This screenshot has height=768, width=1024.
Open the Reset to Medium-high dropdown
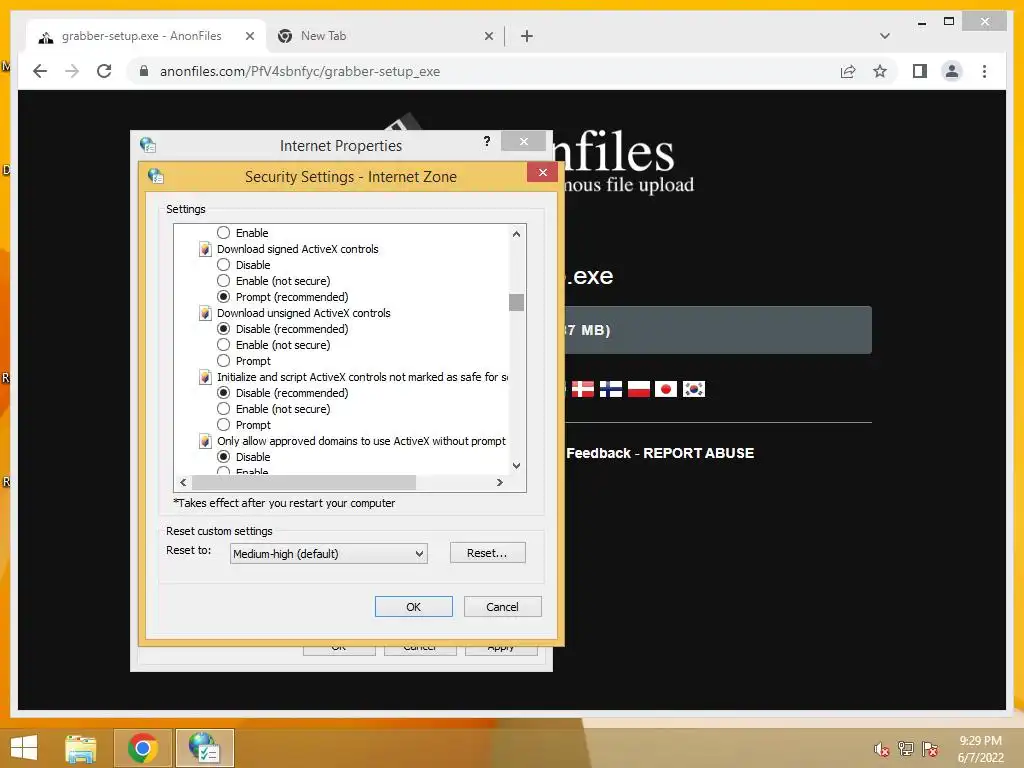pos(328,554)
